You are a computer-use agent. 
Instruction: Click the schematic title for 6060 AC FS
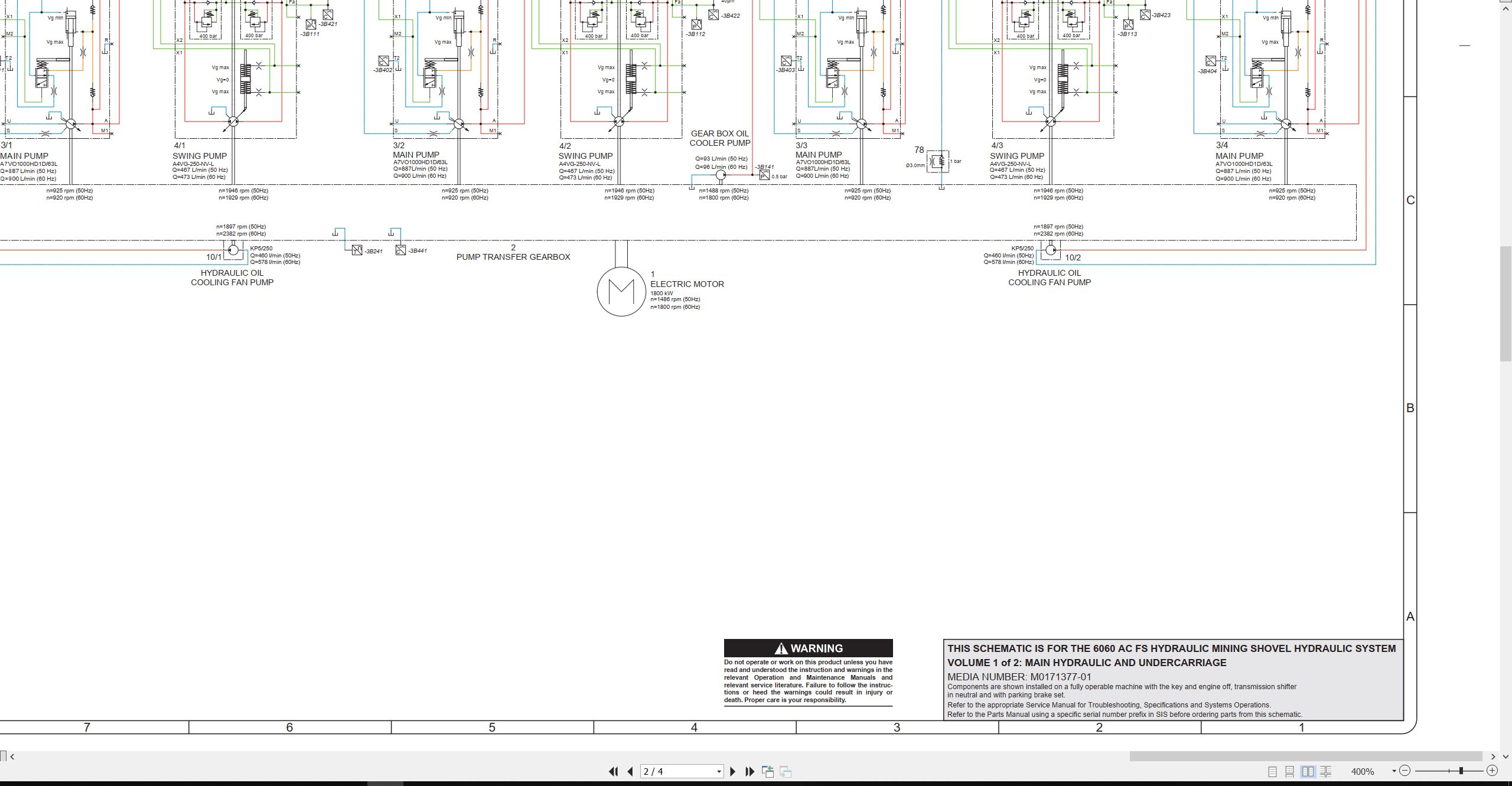tap(1172, 648)
